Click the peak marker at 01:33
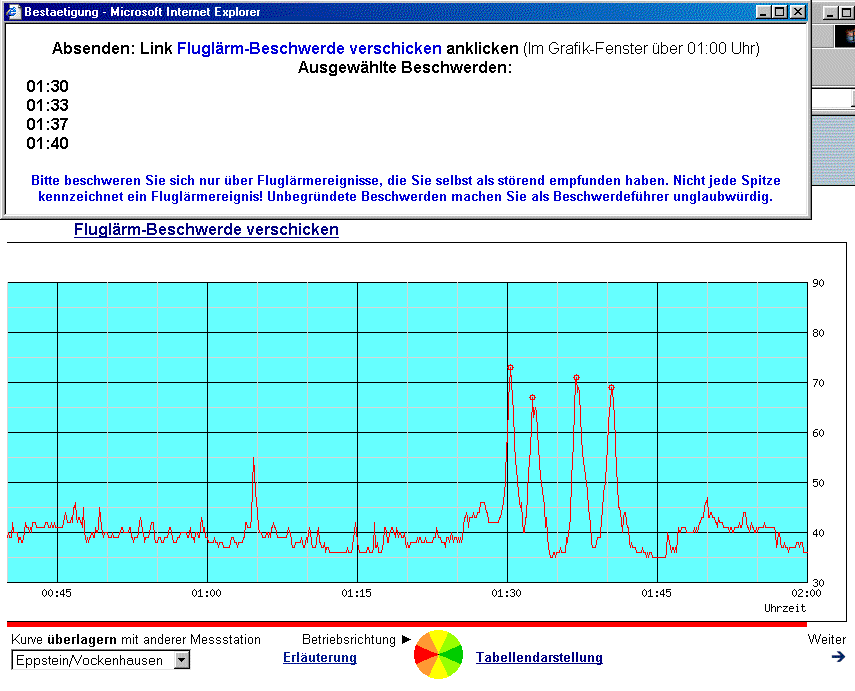The width and height of the screenshot is (855, 691). click(532, 398)
